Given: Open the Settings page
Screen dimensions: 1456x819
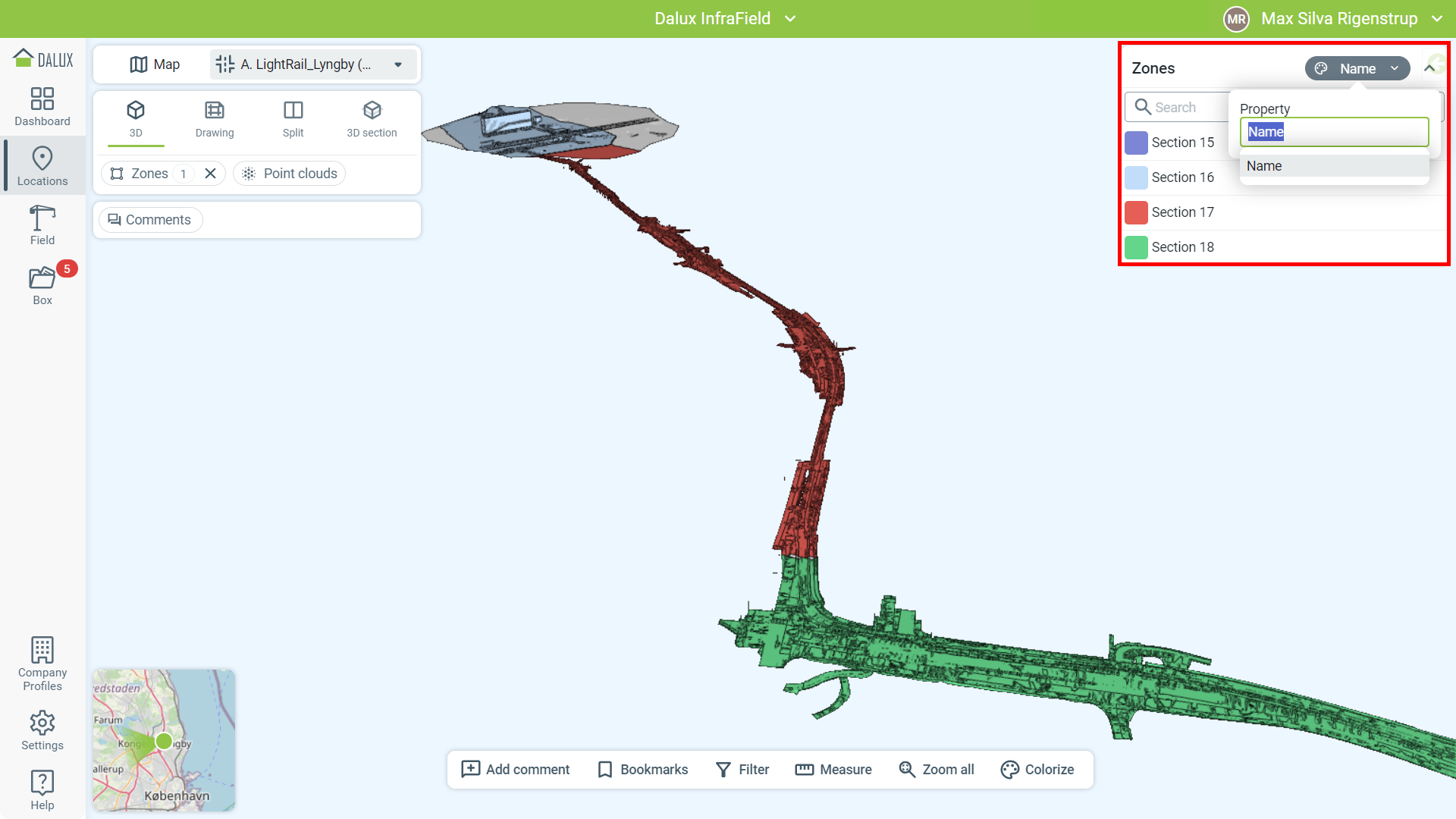Looking at the screenshot, I should 42,731.
